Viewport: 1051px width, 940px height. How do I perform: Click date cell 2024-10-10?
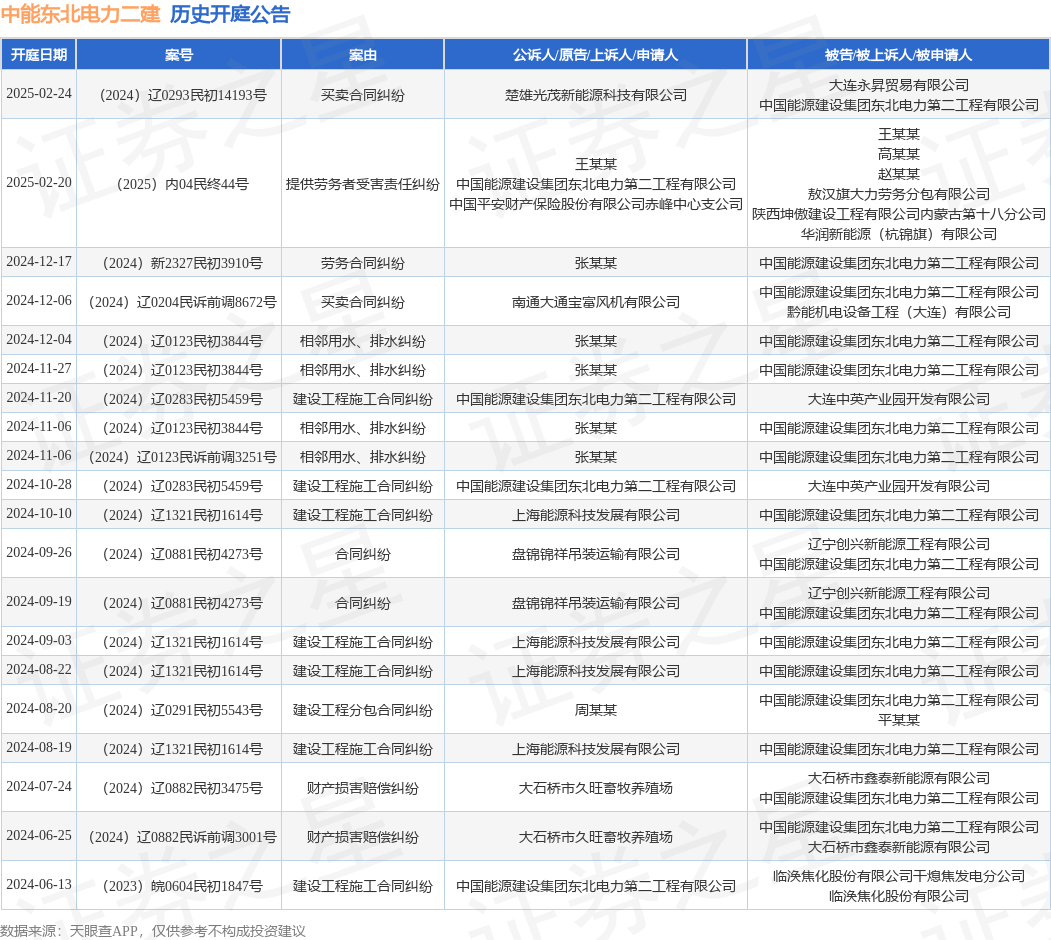[x=39, y=514]
